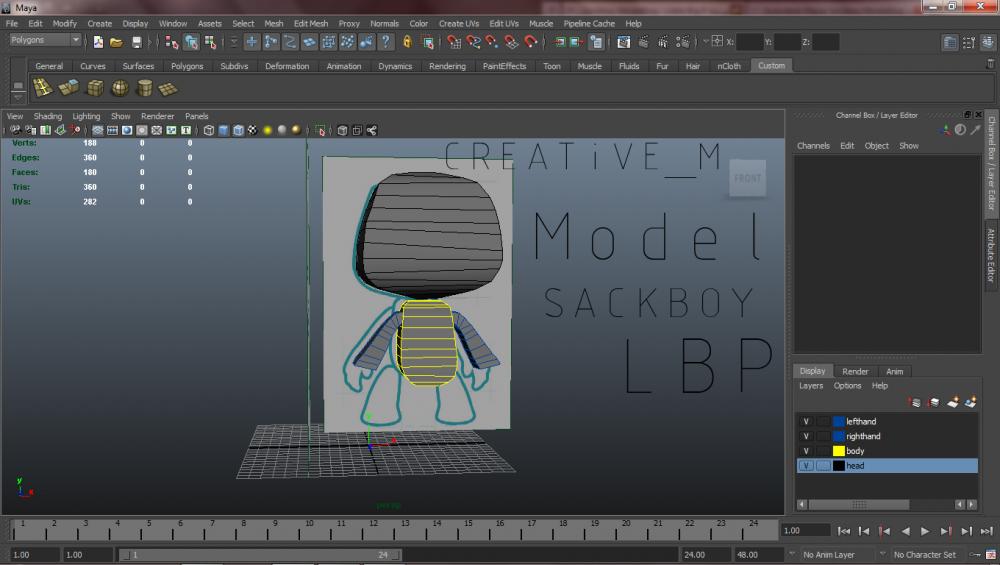1000x565 pixels.
Task: Toggle display type box of body layer
Action: coord(823,450)
